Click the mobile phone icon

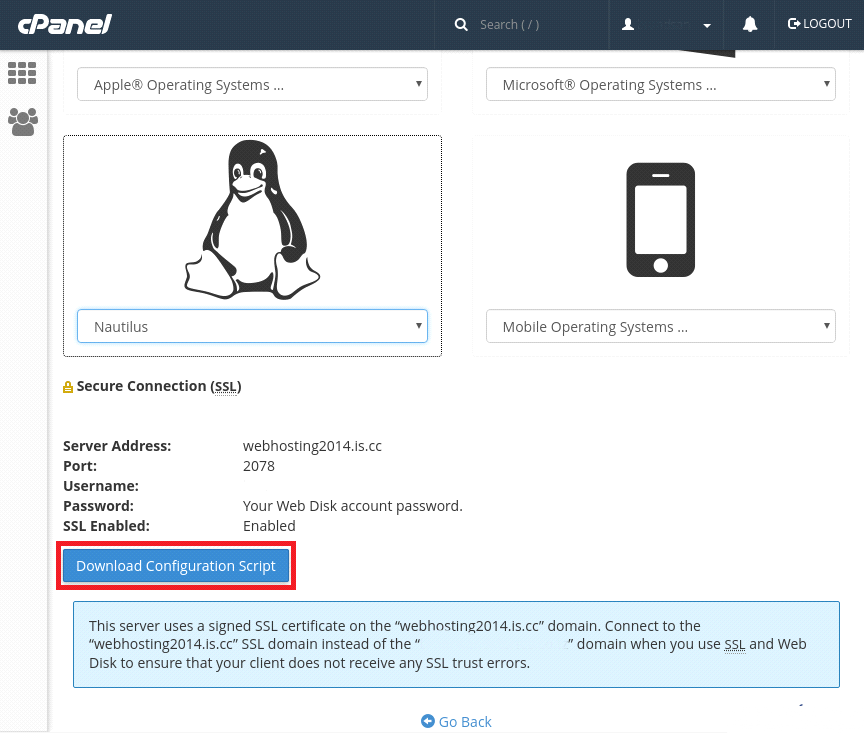[x=660, y=220]
